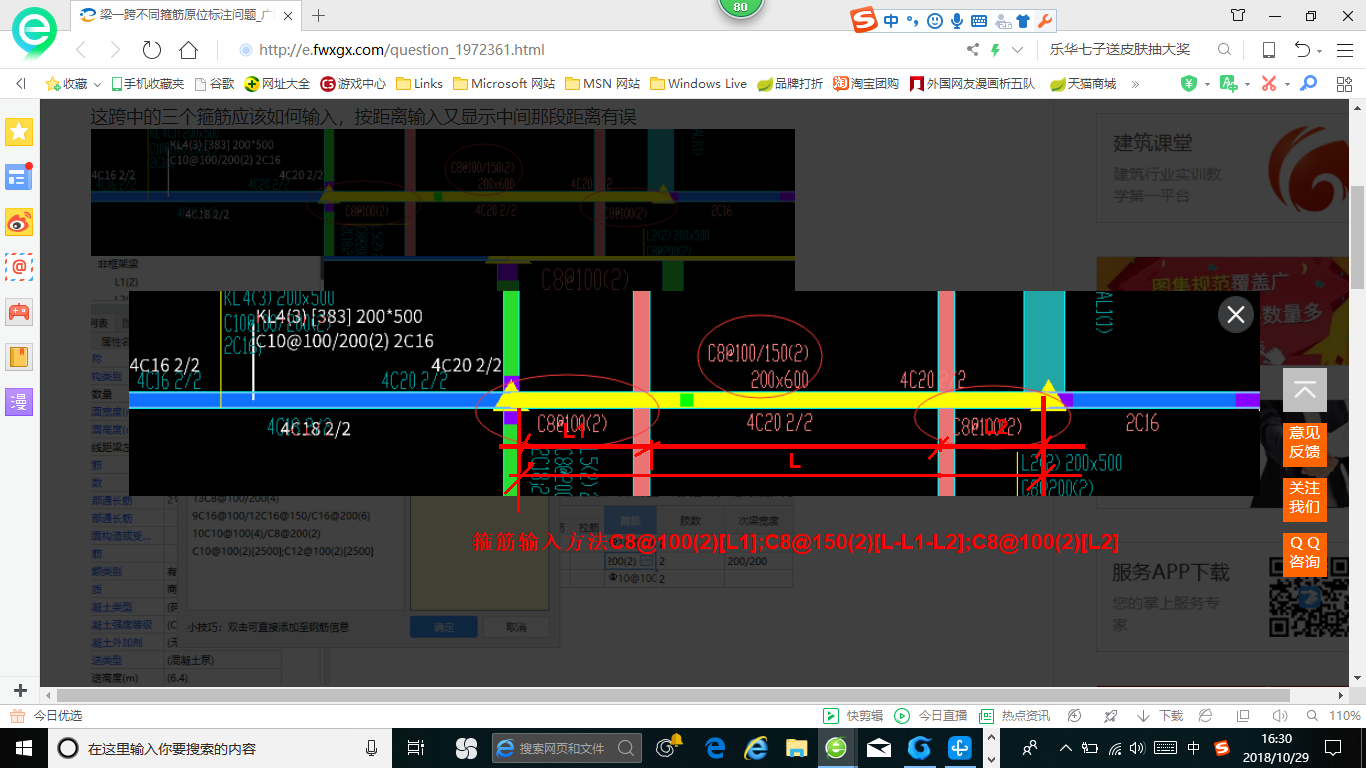
Task: Open the sidebar favorites star icon
Action: coord(19,132)
